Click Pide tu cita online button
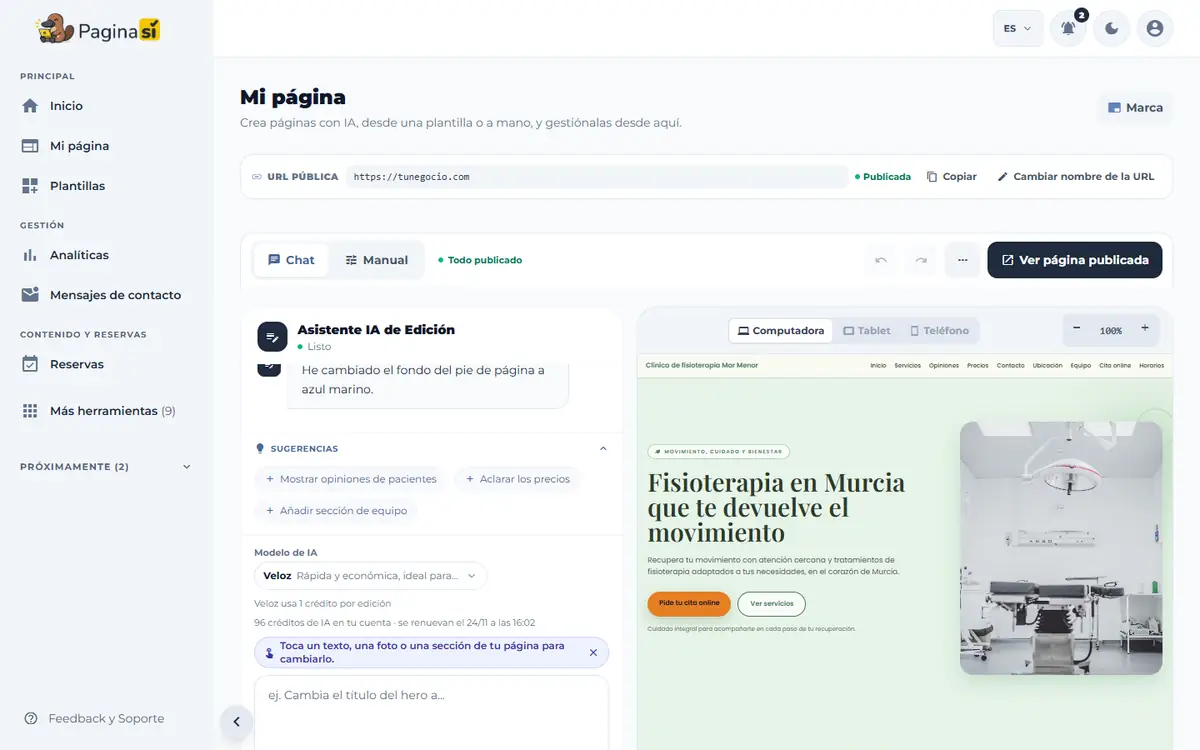This screenshot has width=1200, height=750. coord(689,604)
